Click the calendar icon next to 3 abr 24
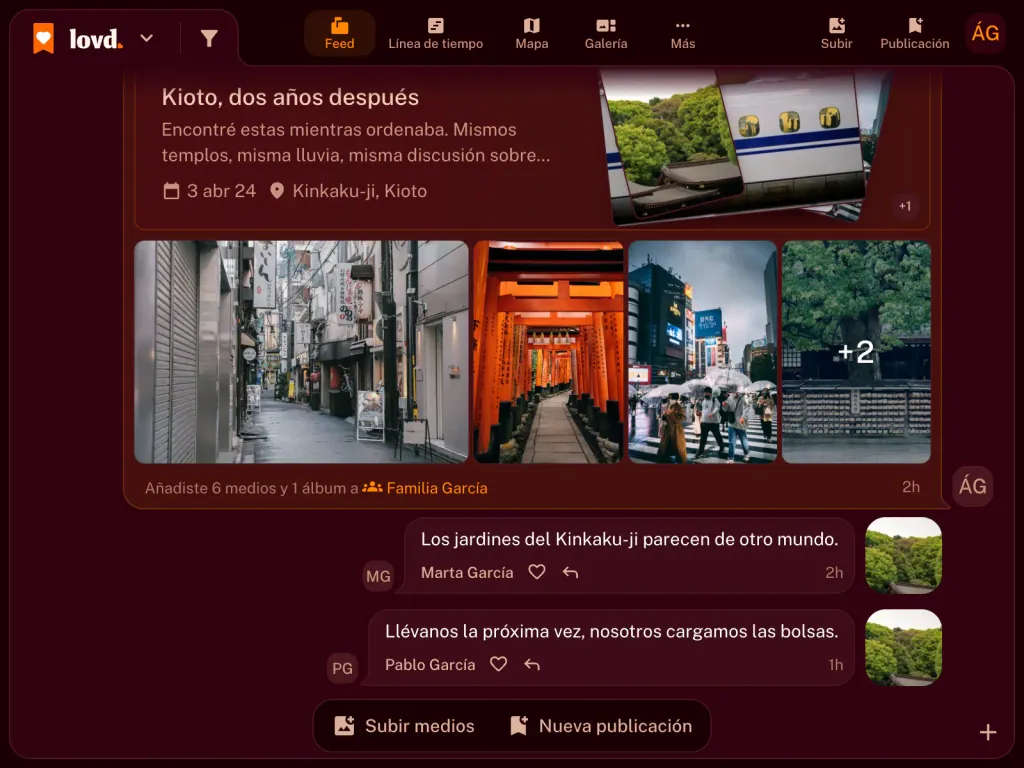This screenshot has height=768, width=1024. (171, 191)
